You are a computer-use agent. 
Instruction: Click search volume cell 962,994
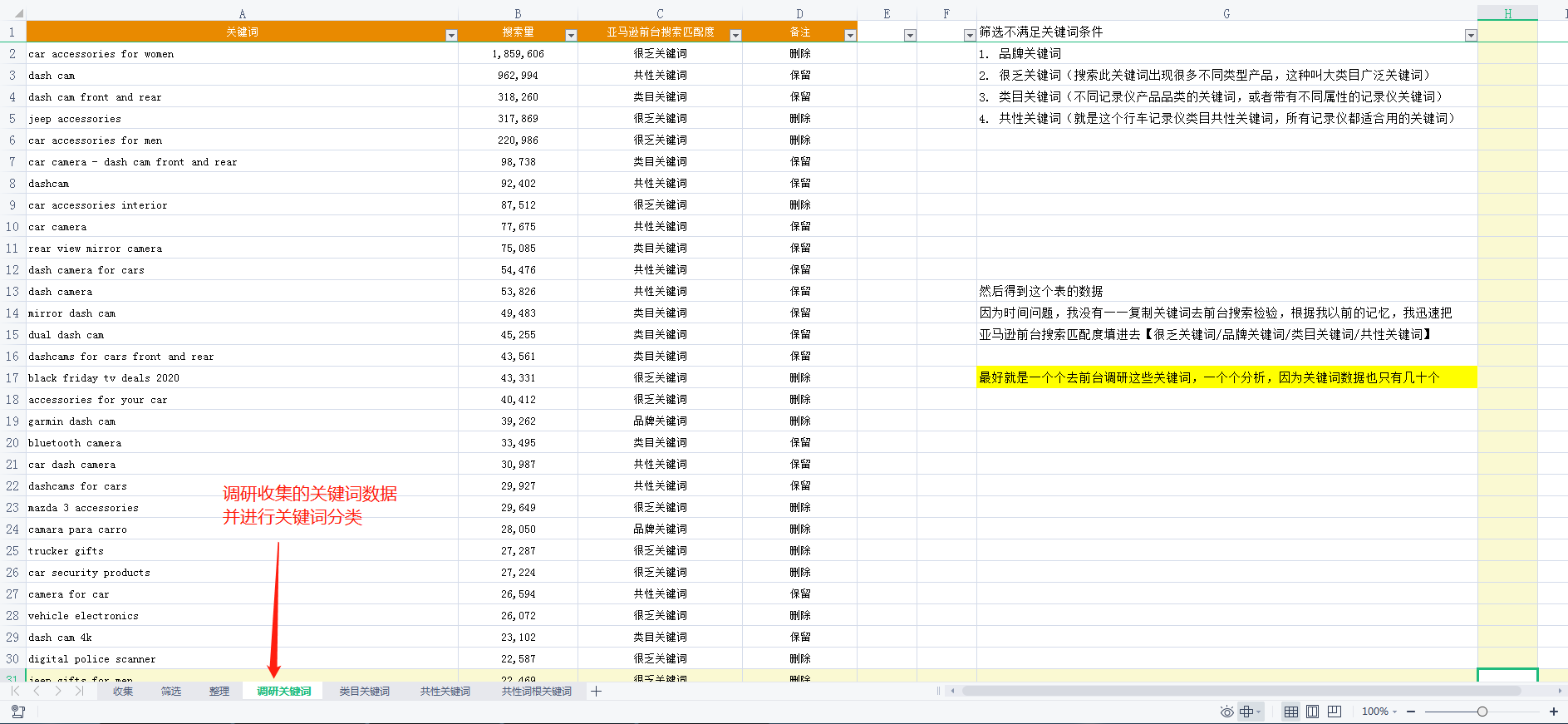pos(518,76)
